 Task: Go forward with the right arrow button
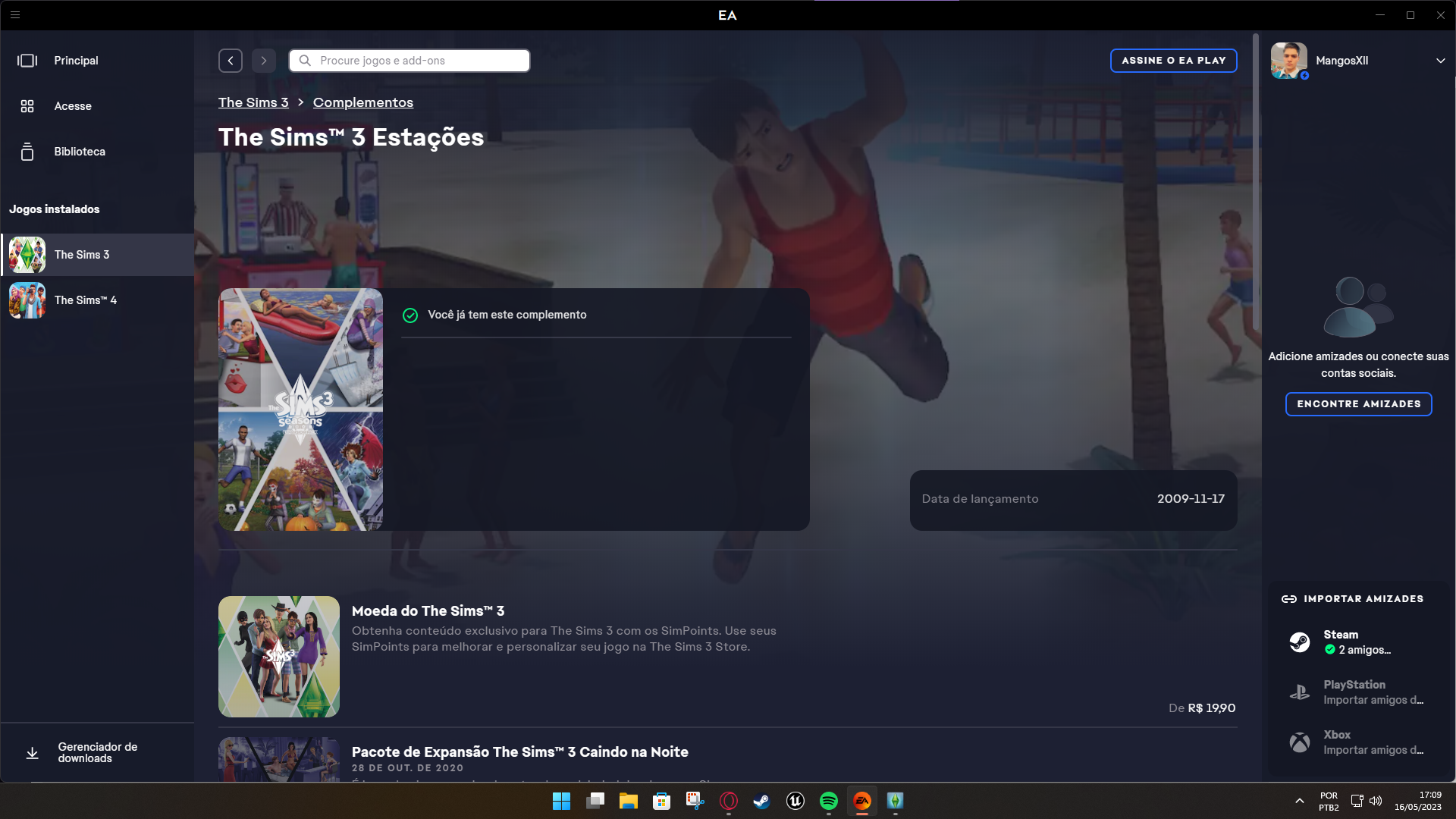tap(264, 61)
